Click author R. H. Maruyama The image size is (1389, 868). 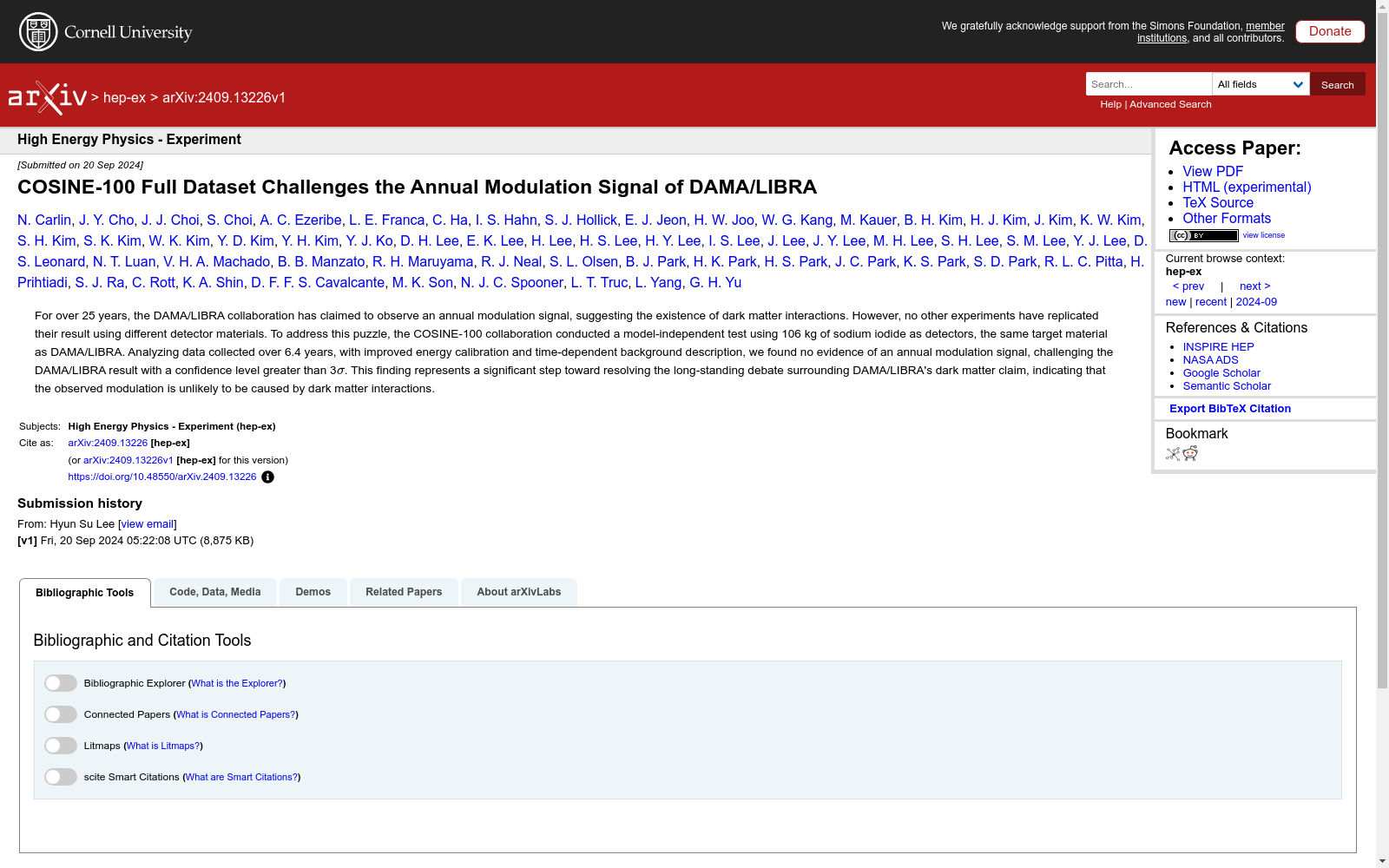tap(423, 262)
